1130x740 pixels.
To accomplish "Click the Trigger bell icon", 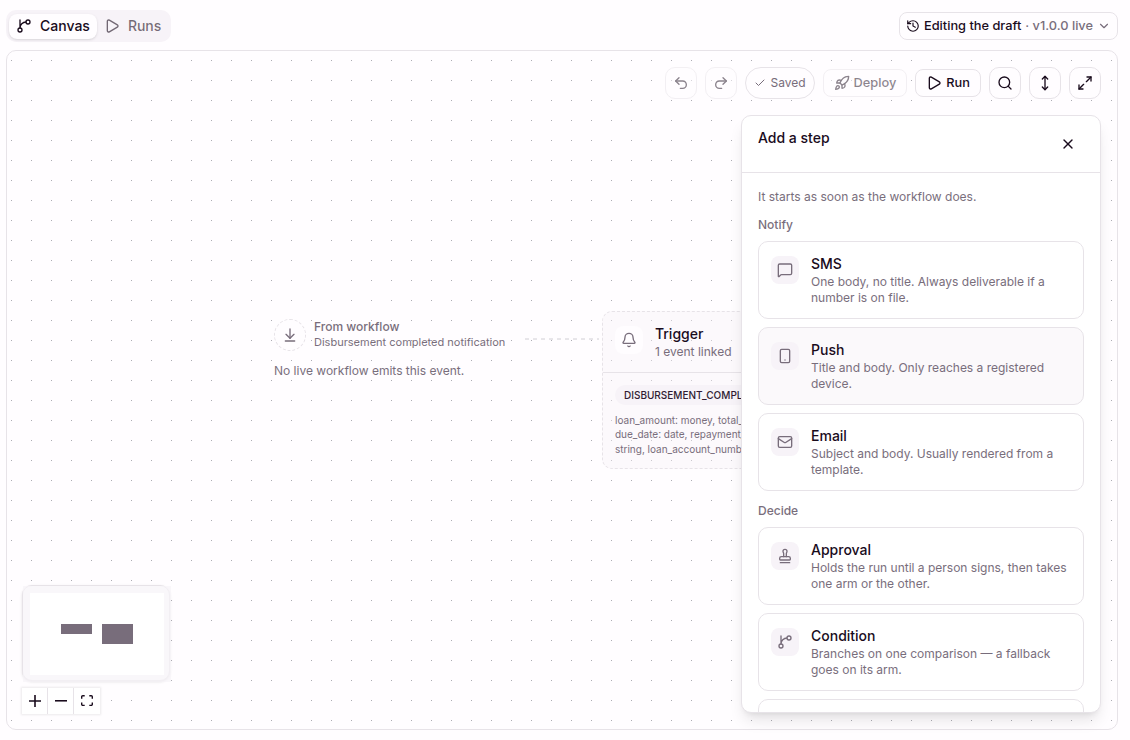I will click(x=629, y=339).
